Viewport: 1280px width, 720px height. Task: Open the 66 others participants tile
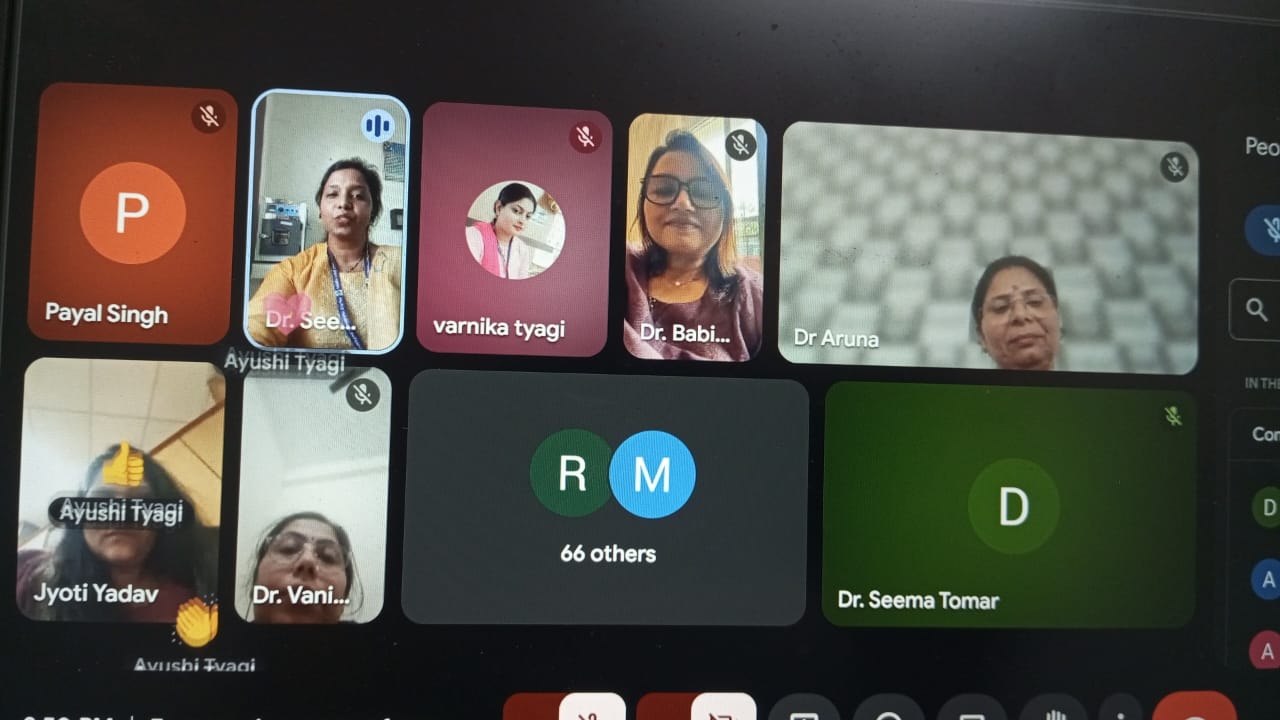click(x=605, y=497)
